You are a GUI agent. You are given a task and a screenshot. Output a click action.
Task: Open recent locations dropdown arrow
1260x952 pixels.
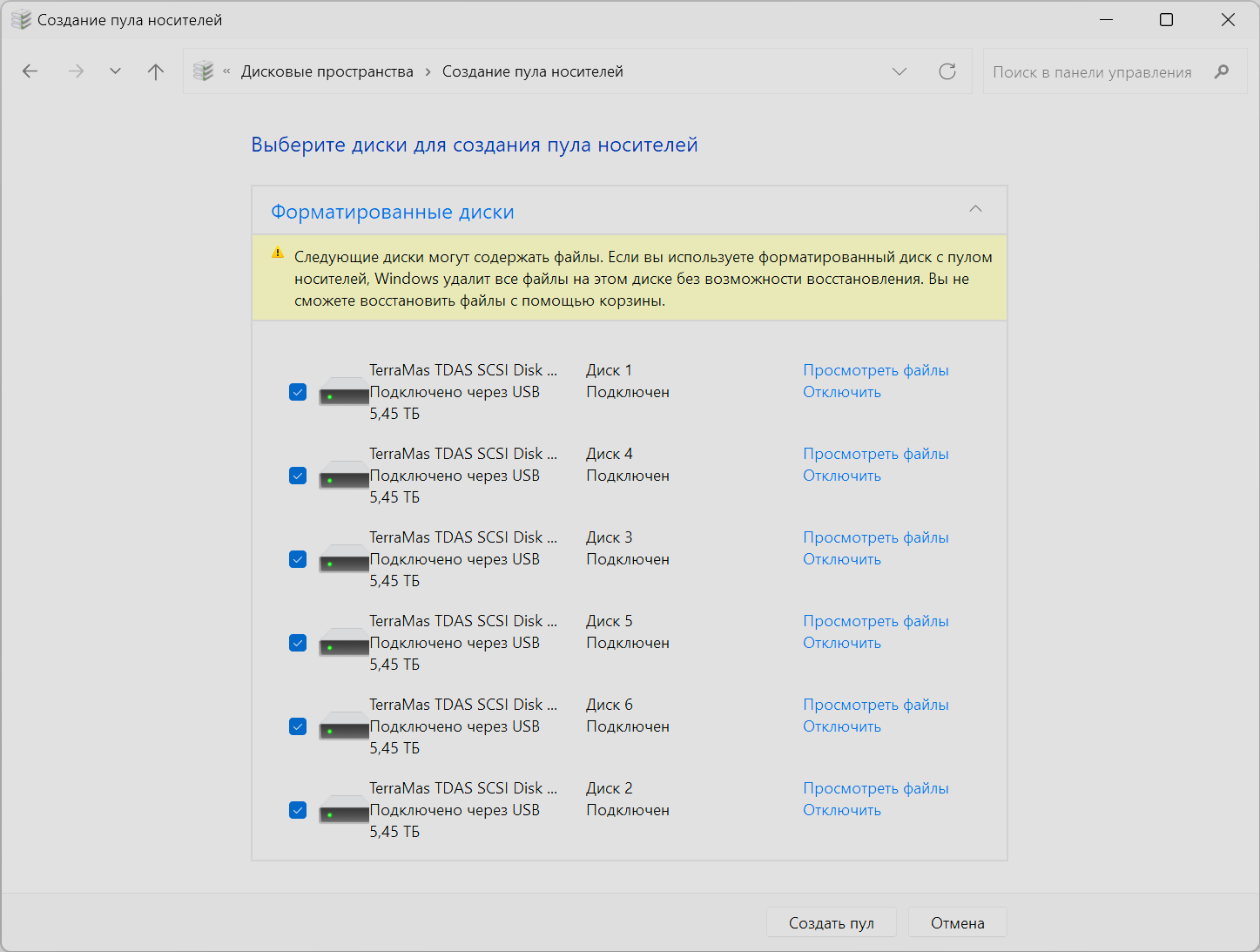[115, 71]
